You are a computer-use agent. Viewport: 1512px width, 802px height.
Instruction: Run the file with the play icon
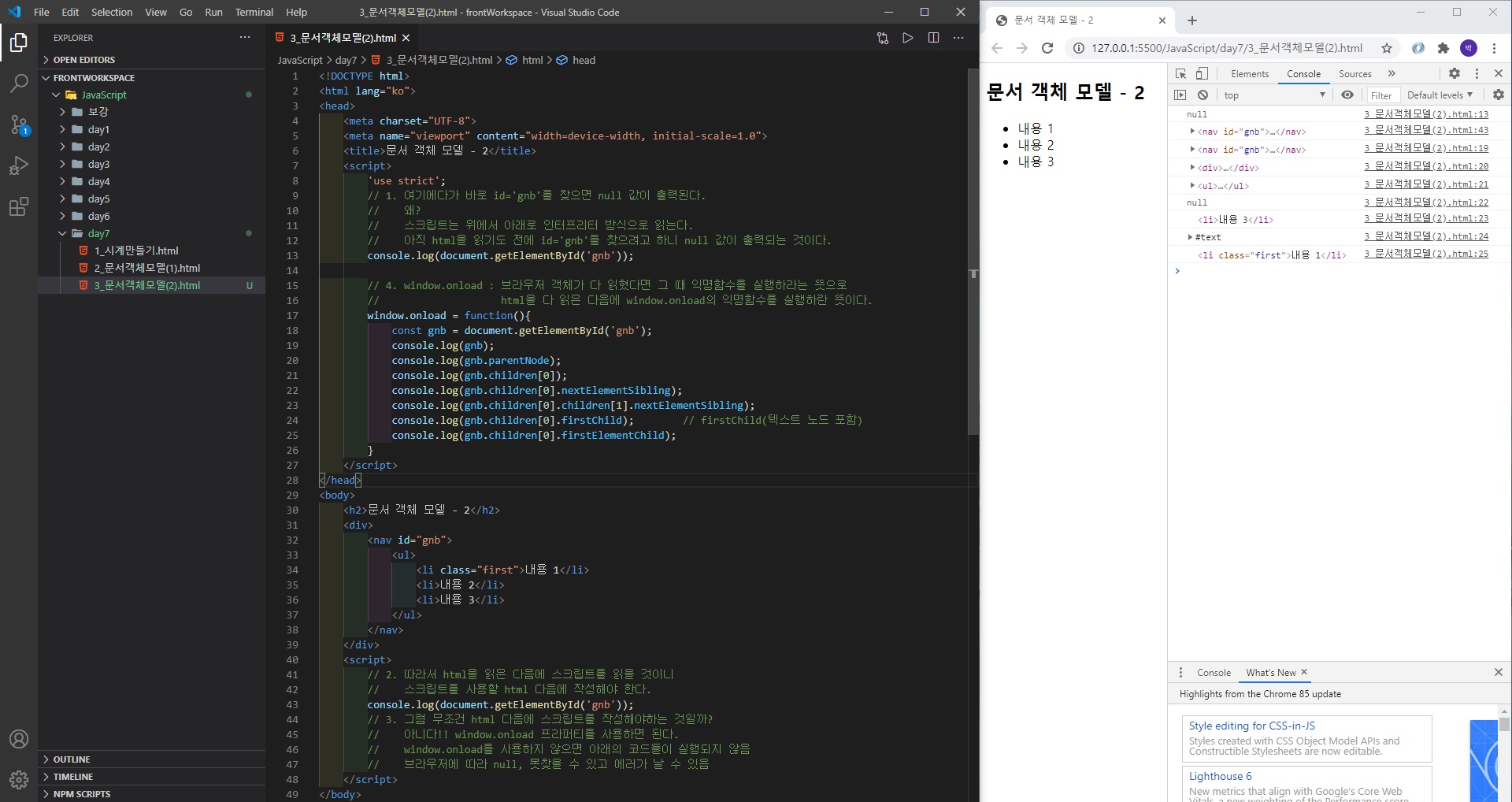[908, 38]
